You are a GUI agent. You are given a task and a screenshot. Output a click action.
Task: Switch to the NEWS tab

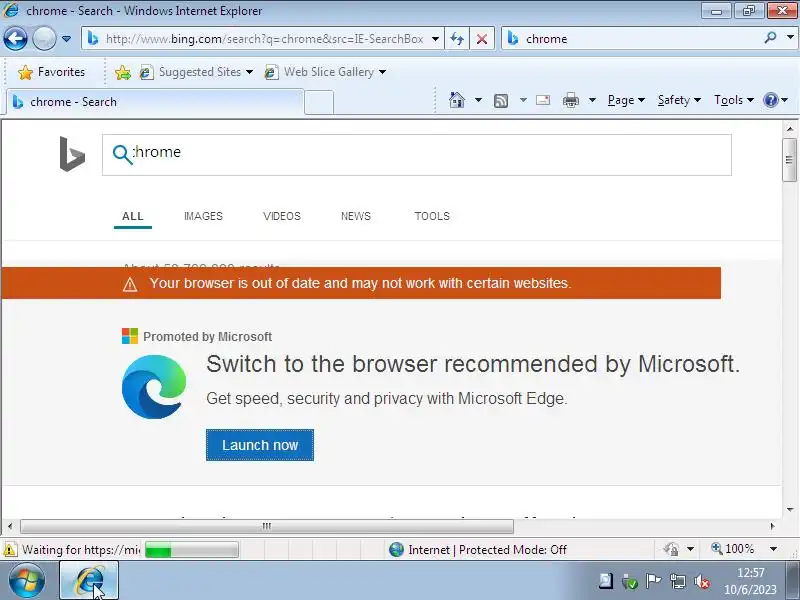(356, 216)
